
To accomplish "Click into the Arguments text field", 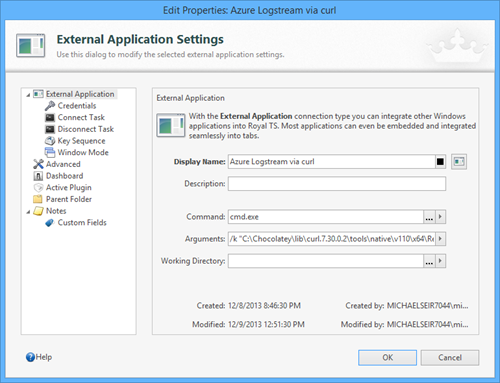I will 332,239.
